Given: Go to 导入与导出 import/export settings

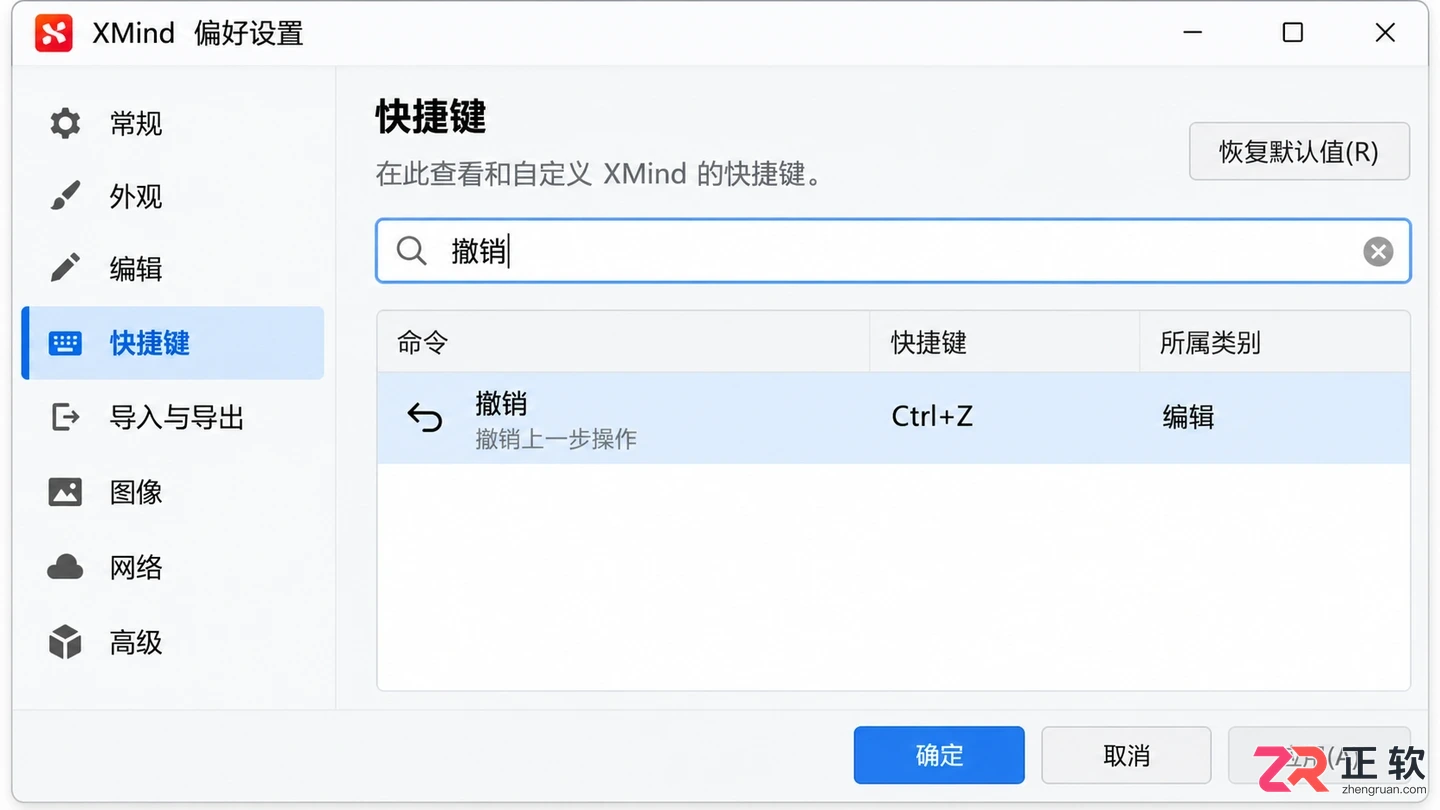Looking at the screenshot, I should point(172,417).
